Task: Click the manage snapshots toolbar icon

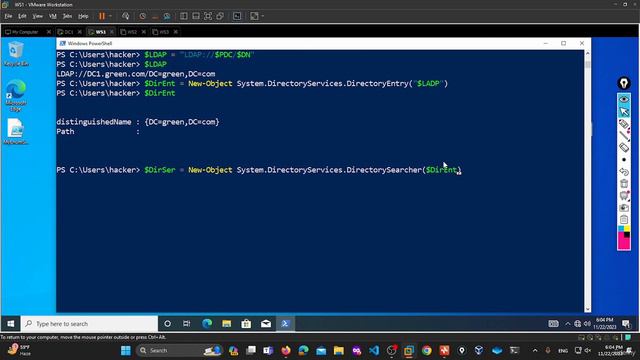Action: (x=167, y=16)
